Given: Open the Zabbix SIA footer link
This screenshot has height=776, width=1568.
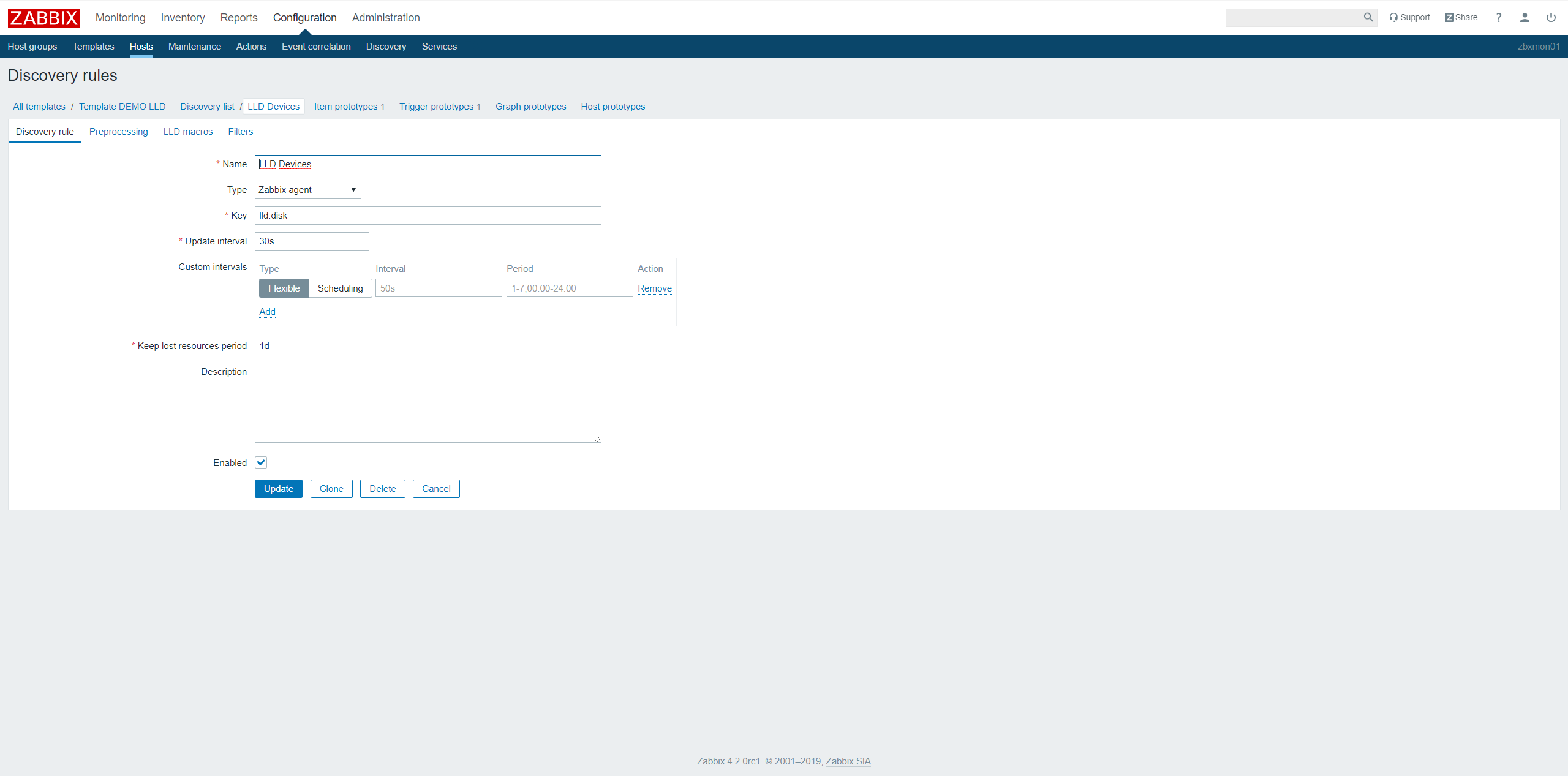Looking at the screenshot, I should click(848, 761).
